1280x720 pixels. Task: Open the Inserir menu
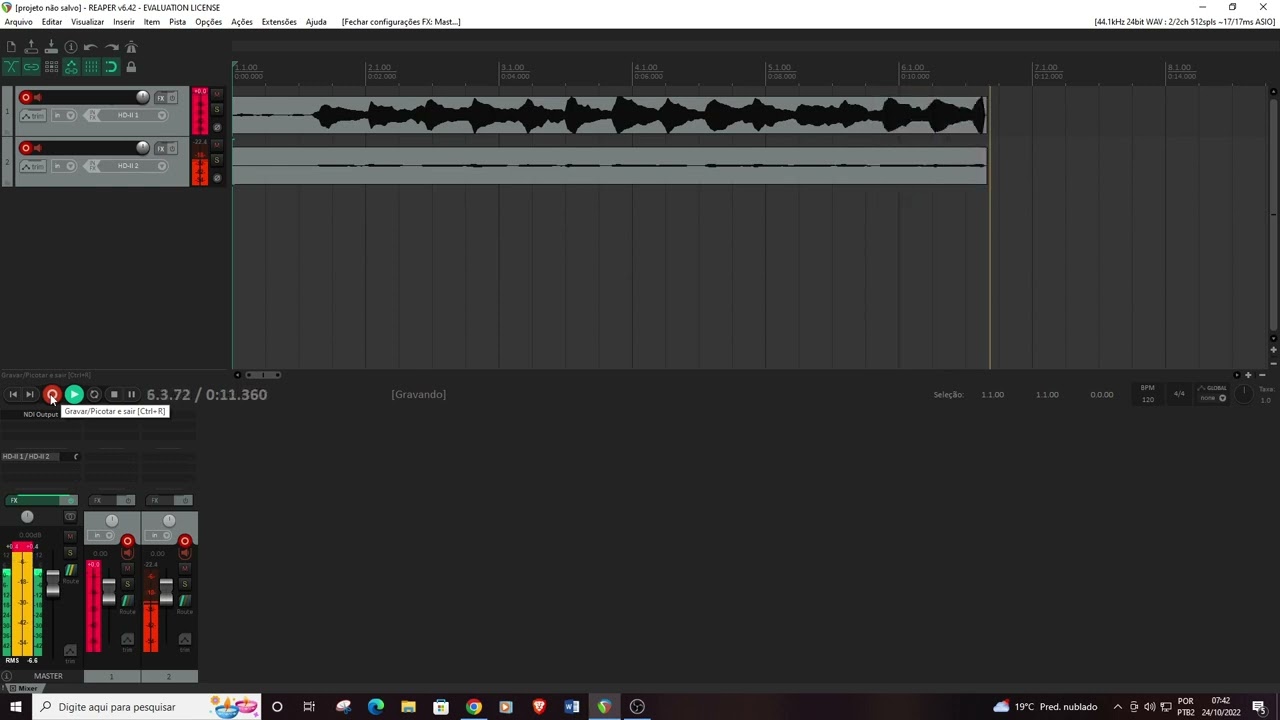[124, 22]
